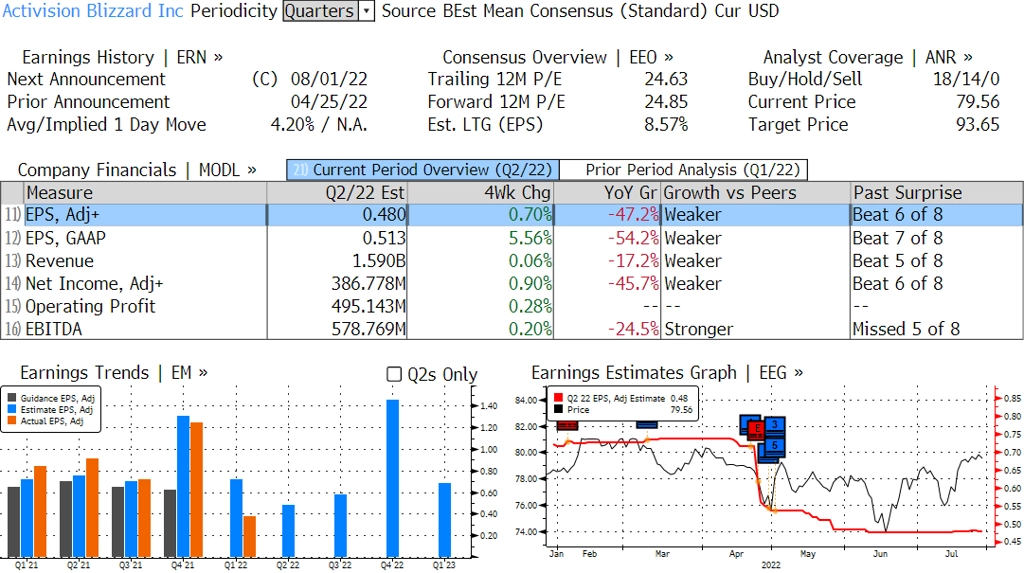Image resolution: width=1024 pixels, height=573 pixels.
Task: Click Avg/Implied 1 Day Move value
Action: [x=319, y=125]
